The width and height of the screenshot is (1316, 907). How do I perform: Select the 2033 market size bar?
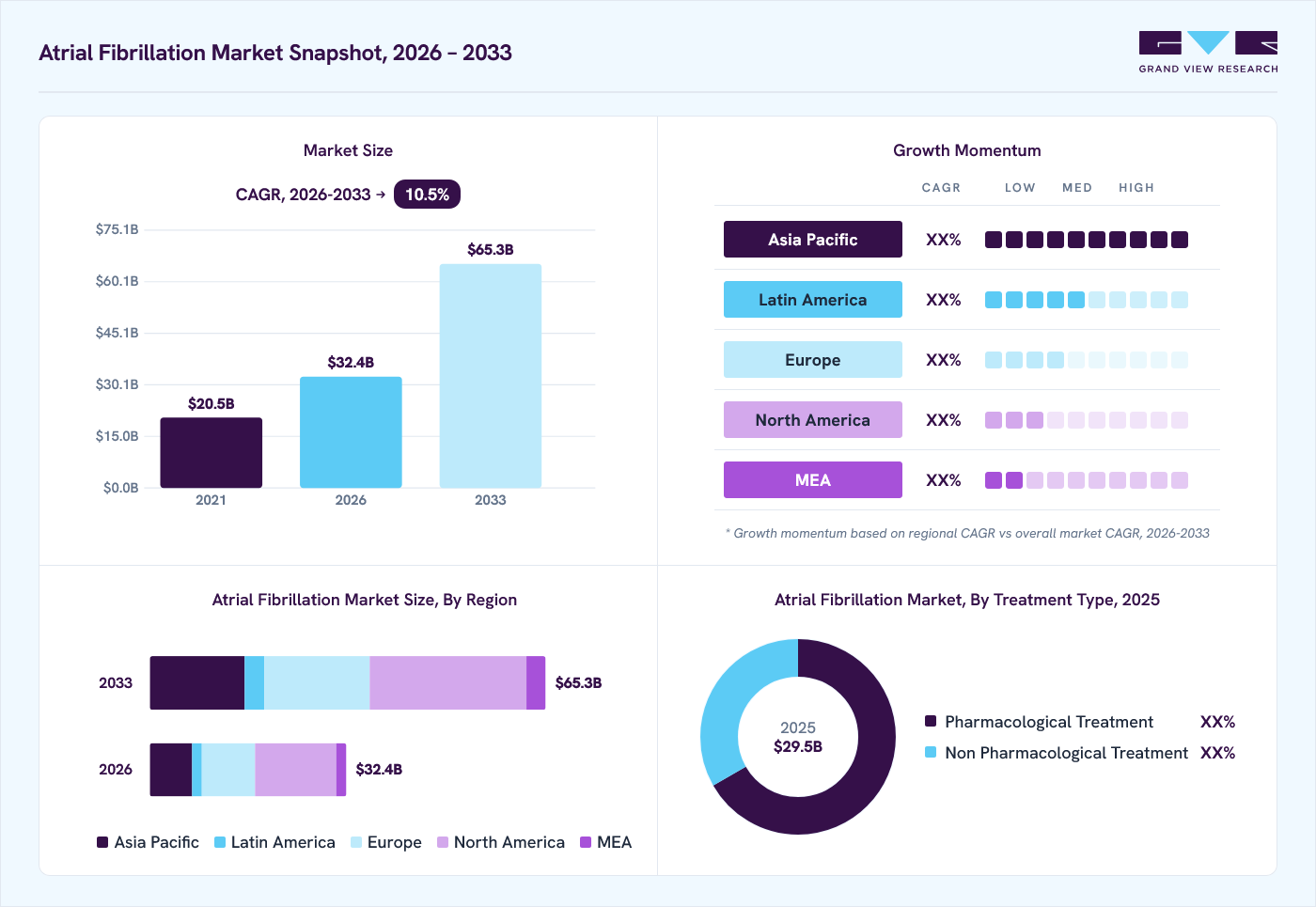(491, 376)
